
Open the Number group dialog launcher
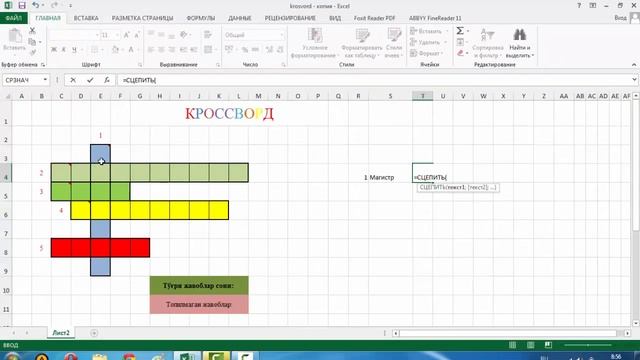[283, 65]
